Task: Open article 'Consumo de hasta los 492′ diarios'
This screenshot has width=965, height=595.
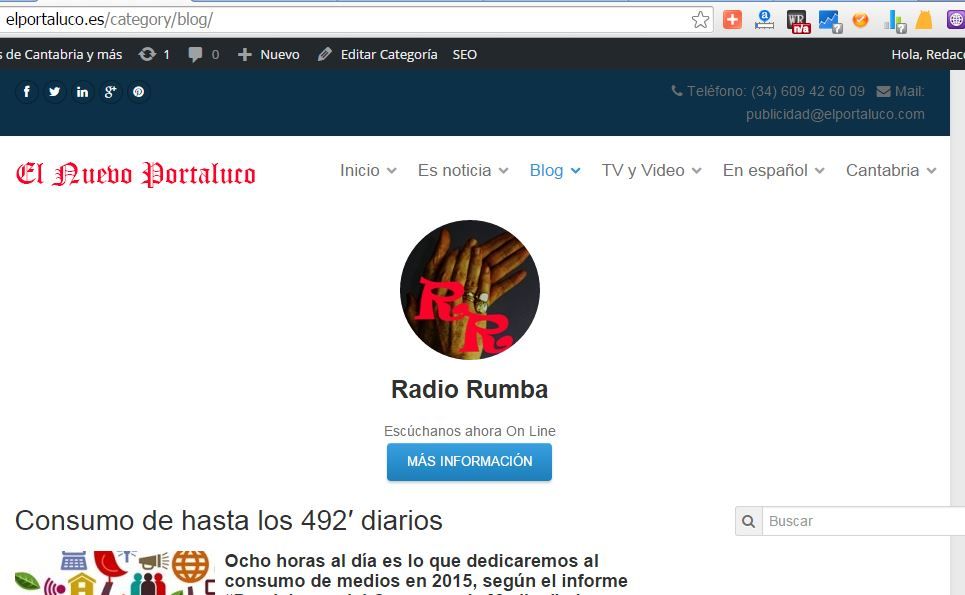Action: point(228,521)
